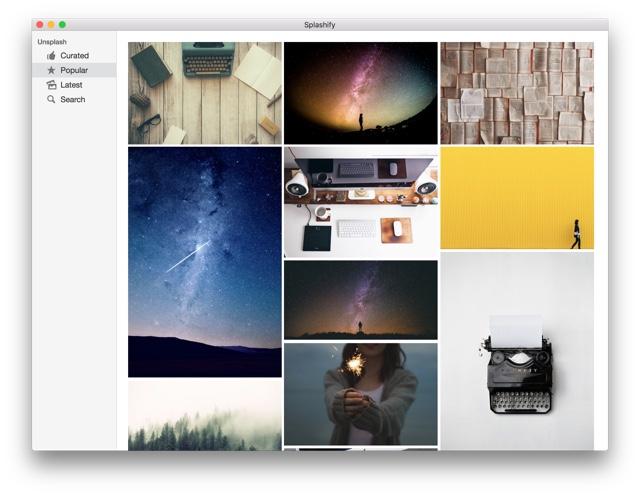
Task: Select the black typewriter on white photo
Action: (516, 350)
